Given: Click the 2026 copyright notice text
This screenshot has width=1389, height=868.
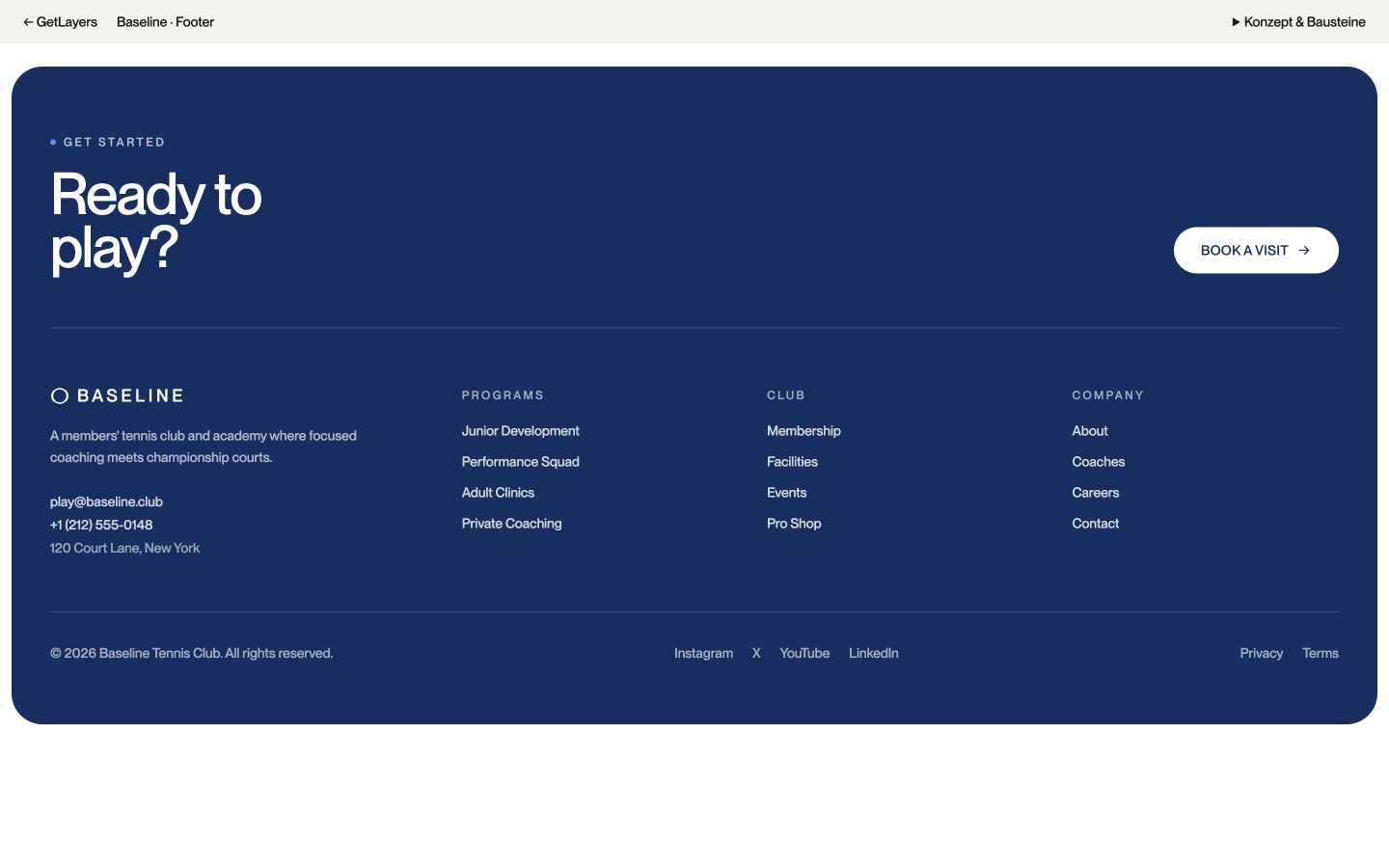Looking at the screenshot, I should 192,653.
